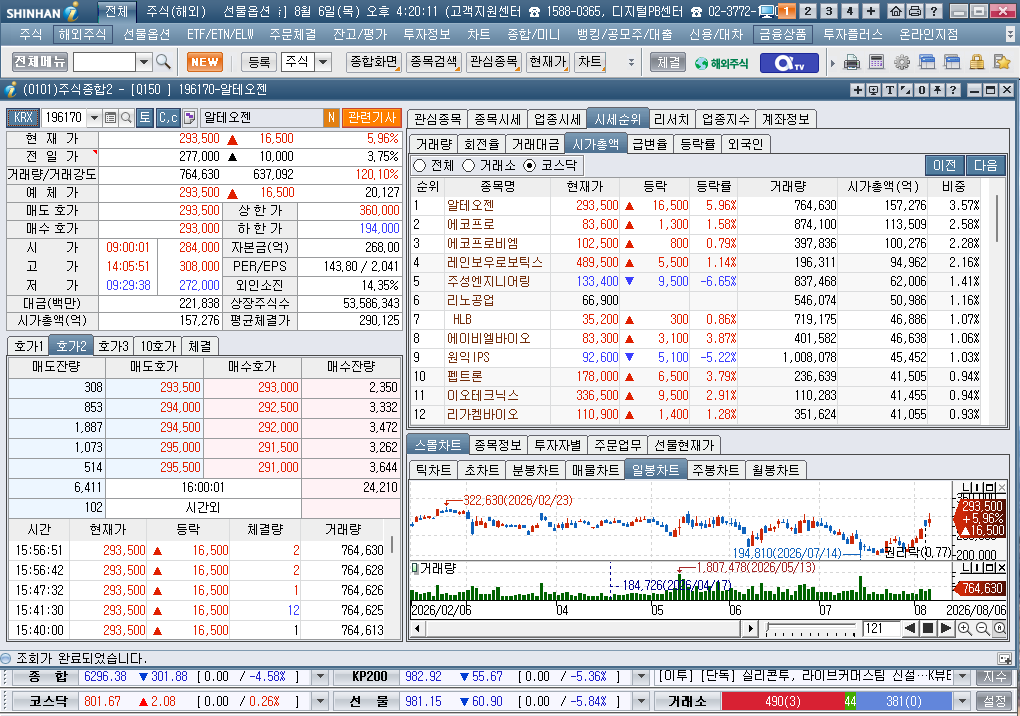Image resolution: width=1020 pixels, height=716 pixels.
Task: Switch to screen 4 button in title bar
Action: tap(850, 11)
